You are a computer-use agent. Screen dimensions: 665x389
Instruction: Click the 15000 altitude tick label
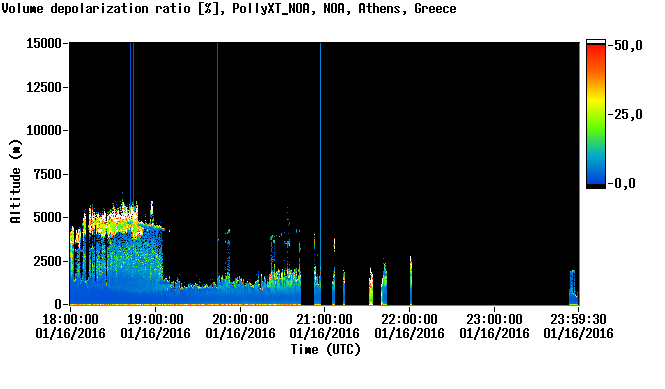click(44, 43)
